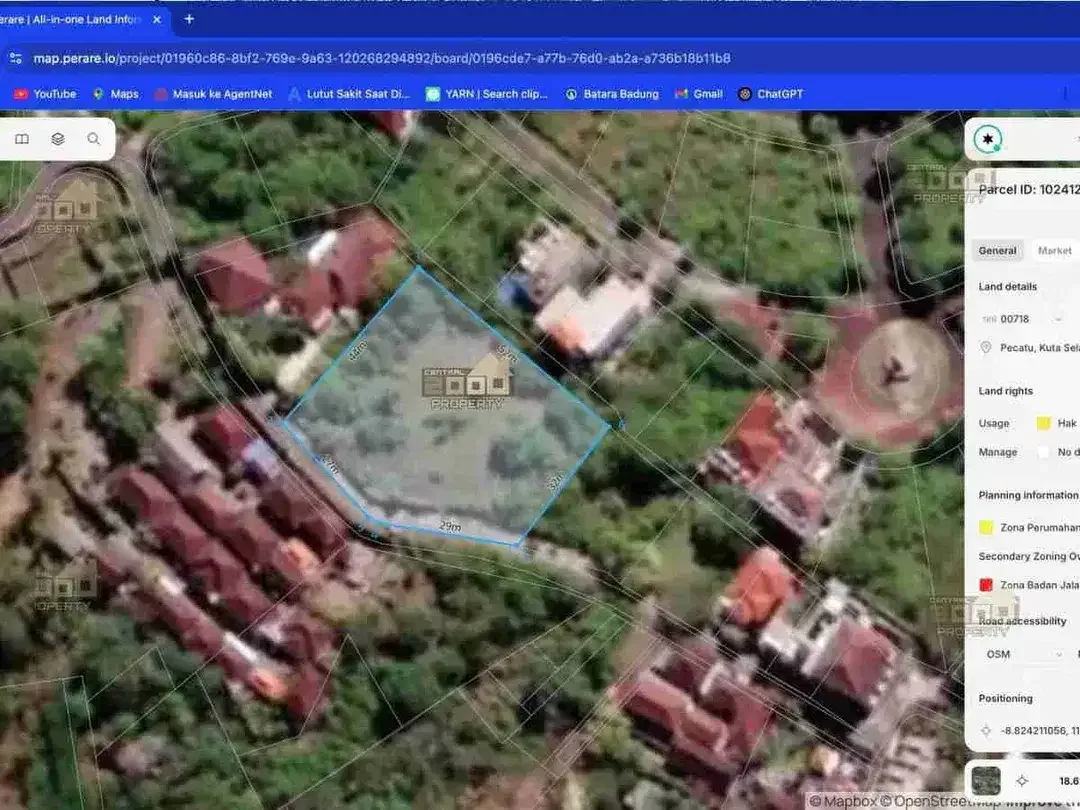Image resolution: width=1080 pixels, height=810 pixels.
Task: Open the Lutut Sakit Saat Di bookmark
Action: (349, 94)
